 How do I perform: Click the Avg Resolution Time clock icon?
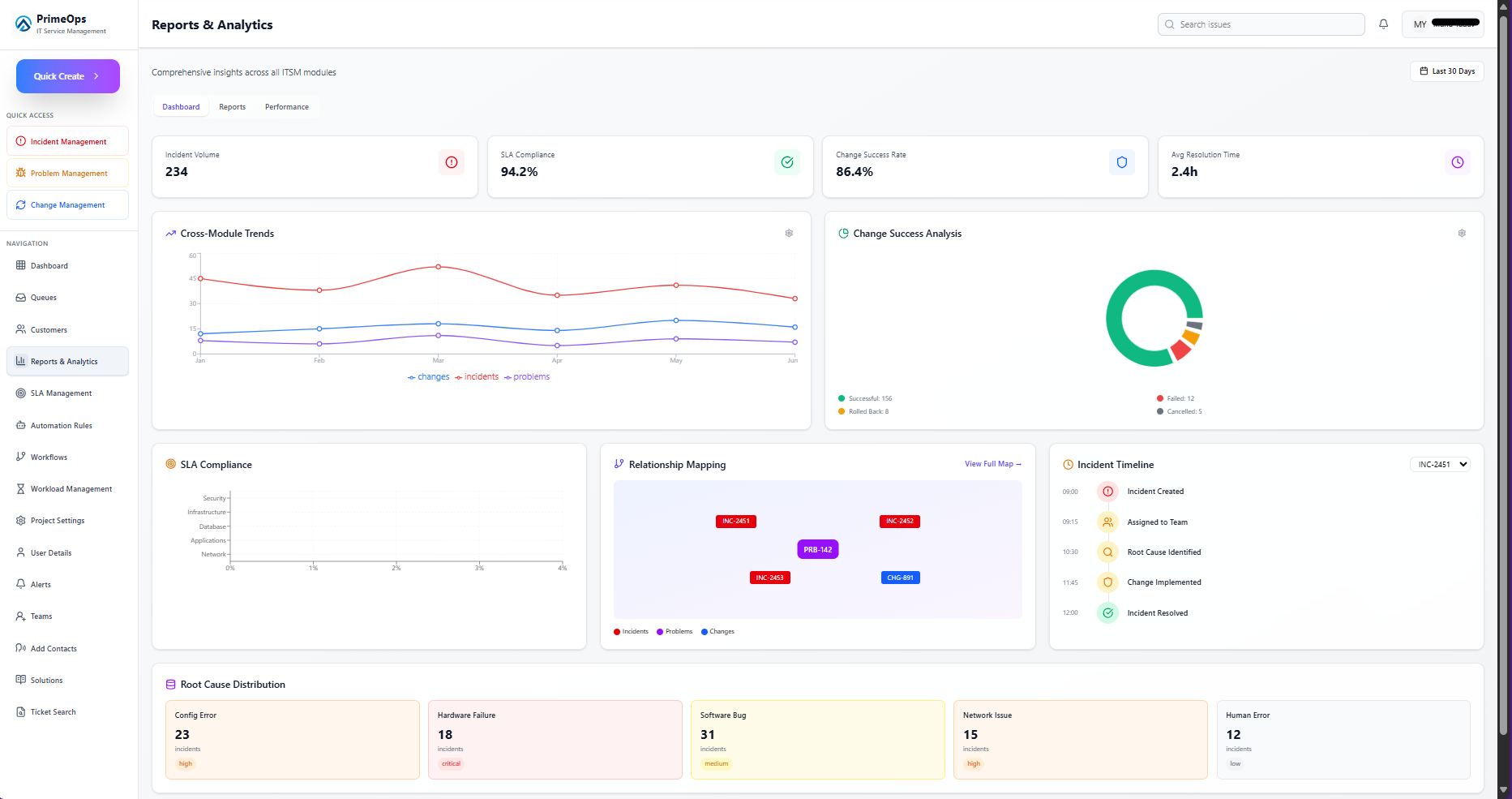tap(1458, 162)
